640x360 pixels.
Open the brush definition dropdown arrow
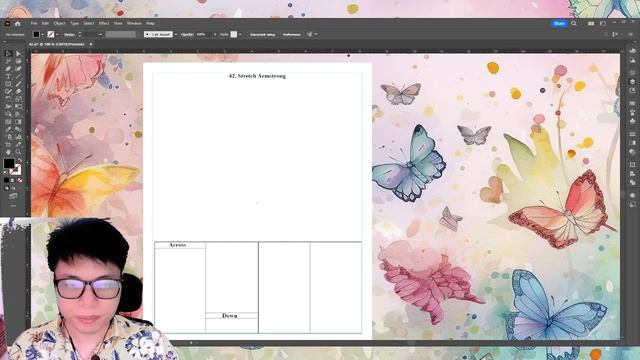tap(176, 35)
